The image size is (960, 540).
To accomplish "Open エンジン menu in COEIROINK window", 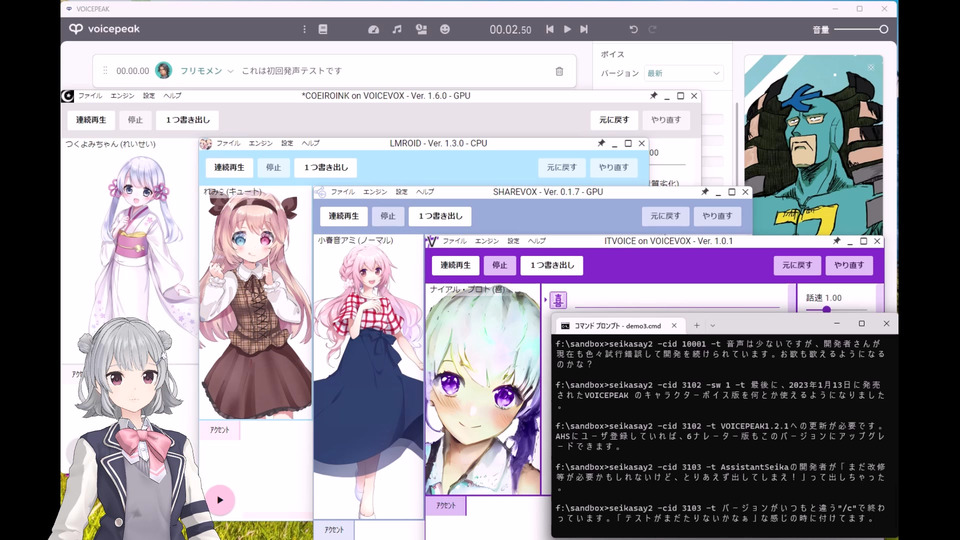I will 122,96.
